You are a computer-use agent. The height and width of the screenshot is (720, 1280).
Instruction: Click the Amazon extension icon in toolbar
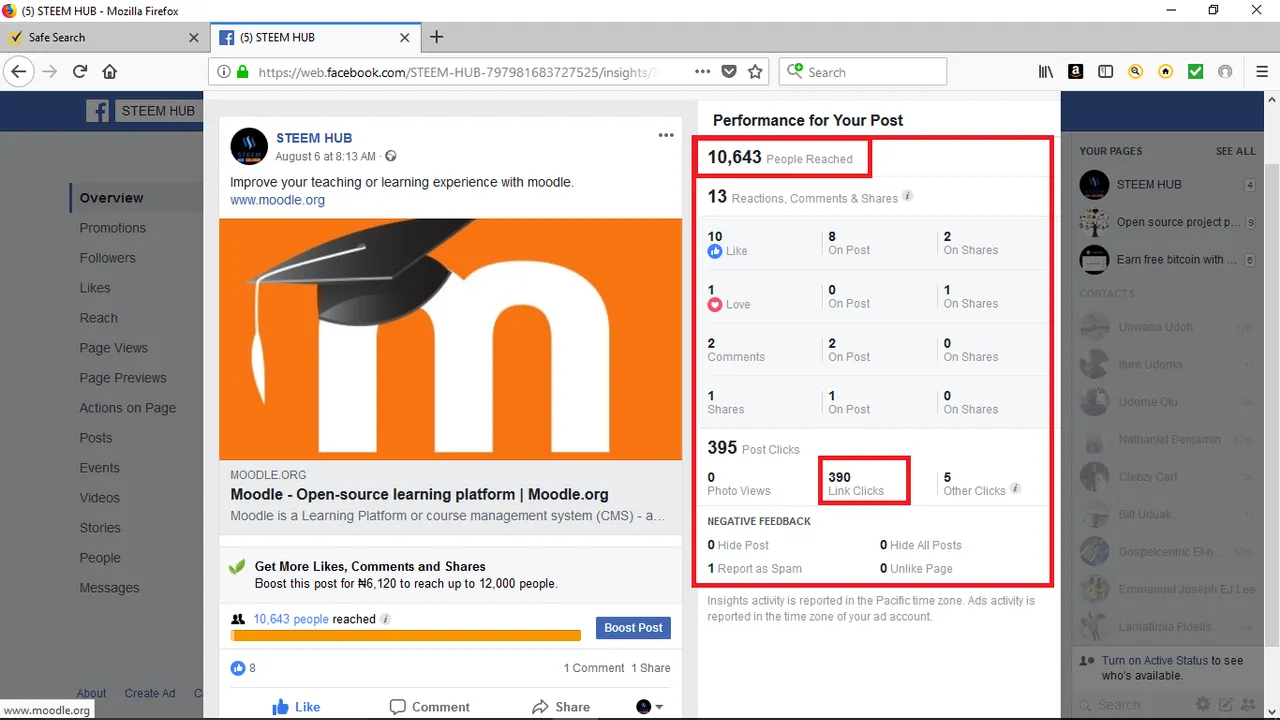tap(1076, 72)
